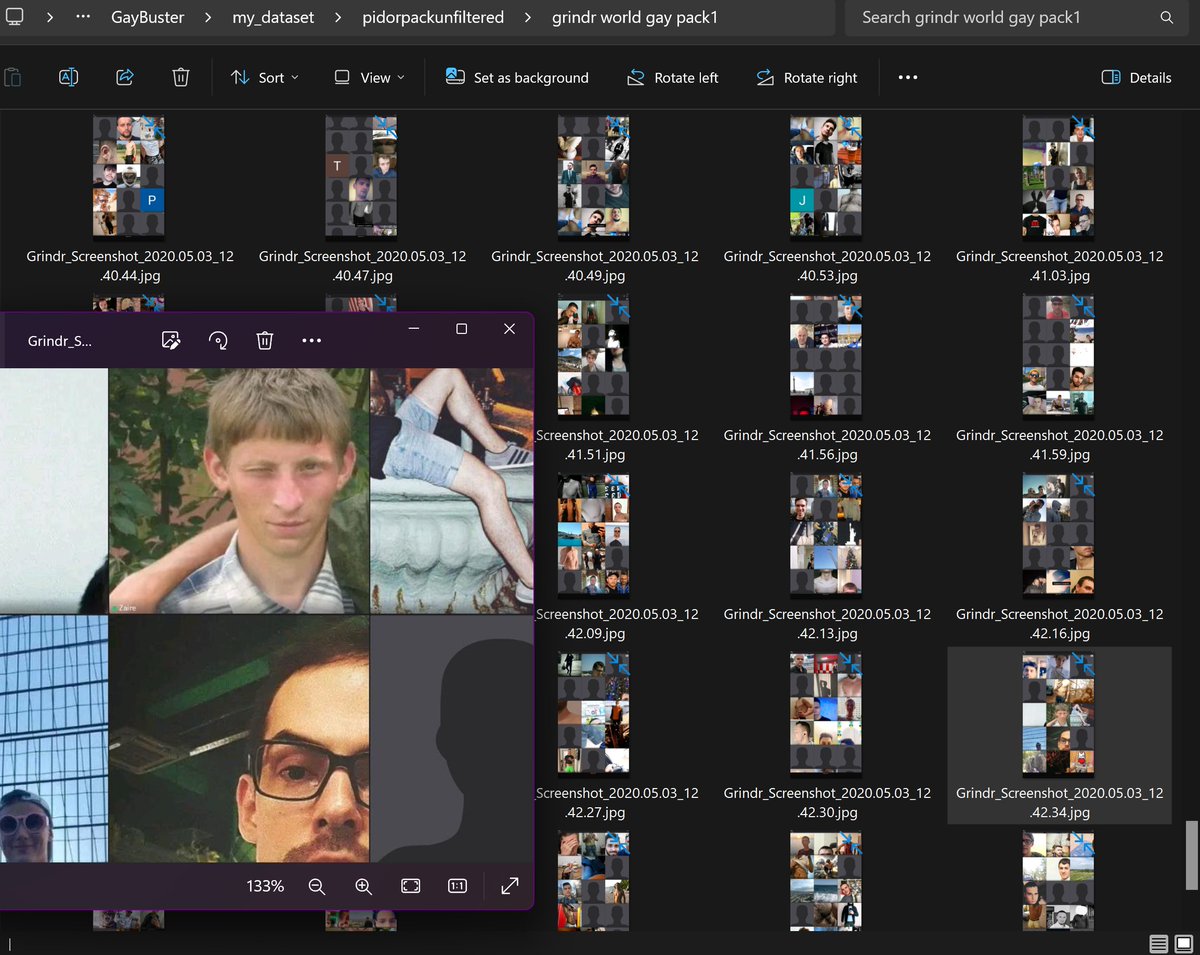Click grindr world gay pack1 breadcrumb

[634, 17]
